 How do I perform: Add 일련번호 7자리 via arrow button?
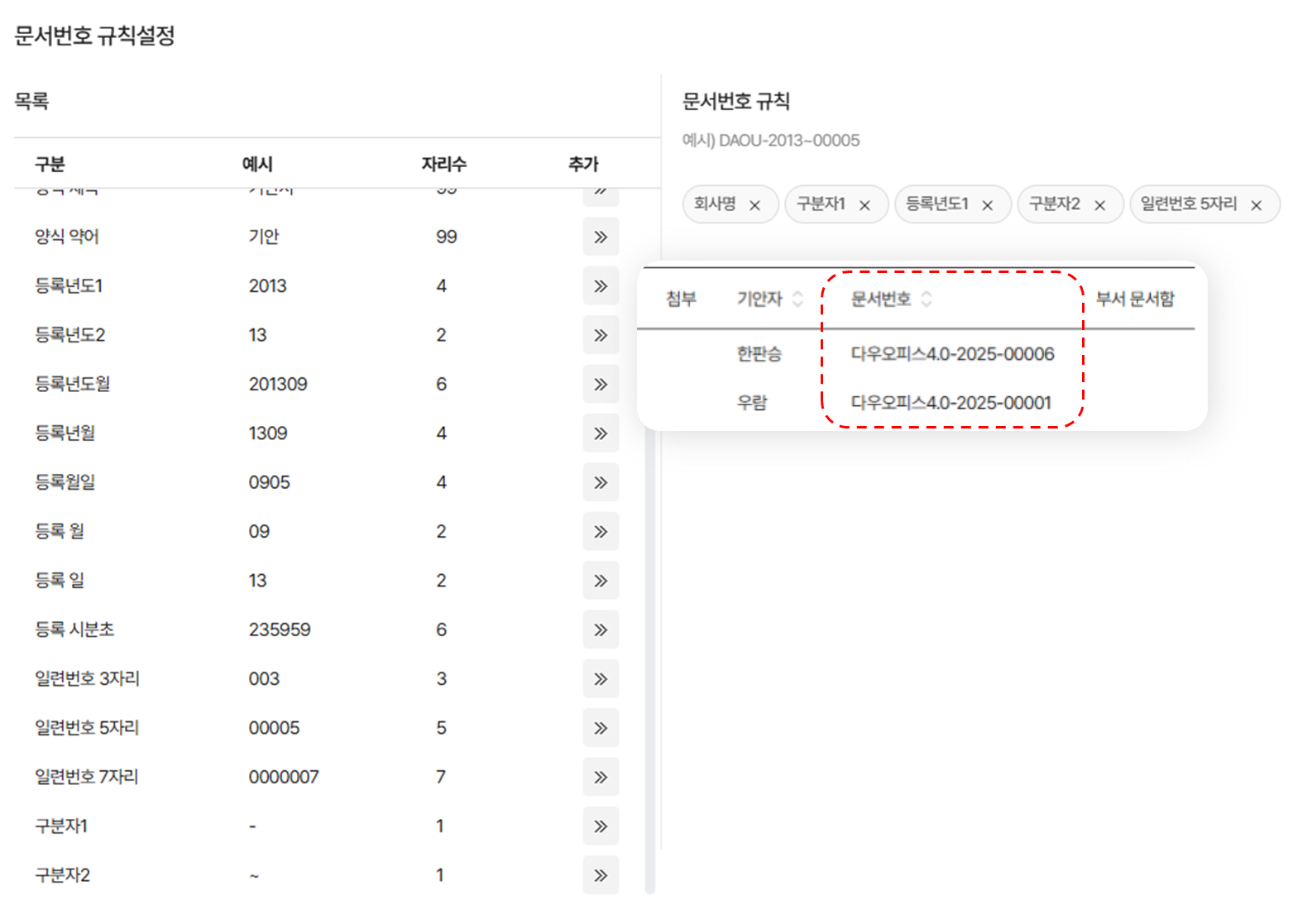pyautogui.click(x=601, y=777)
